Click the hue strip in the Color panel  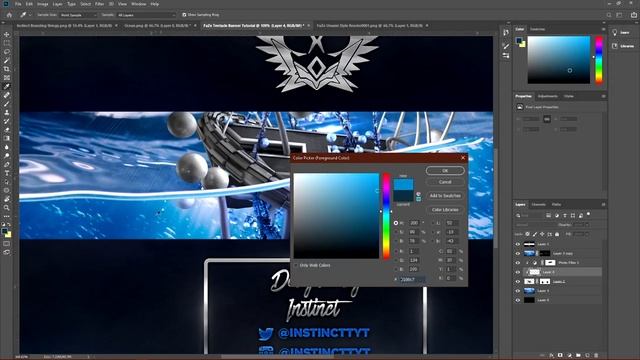[x=599, y=60]
